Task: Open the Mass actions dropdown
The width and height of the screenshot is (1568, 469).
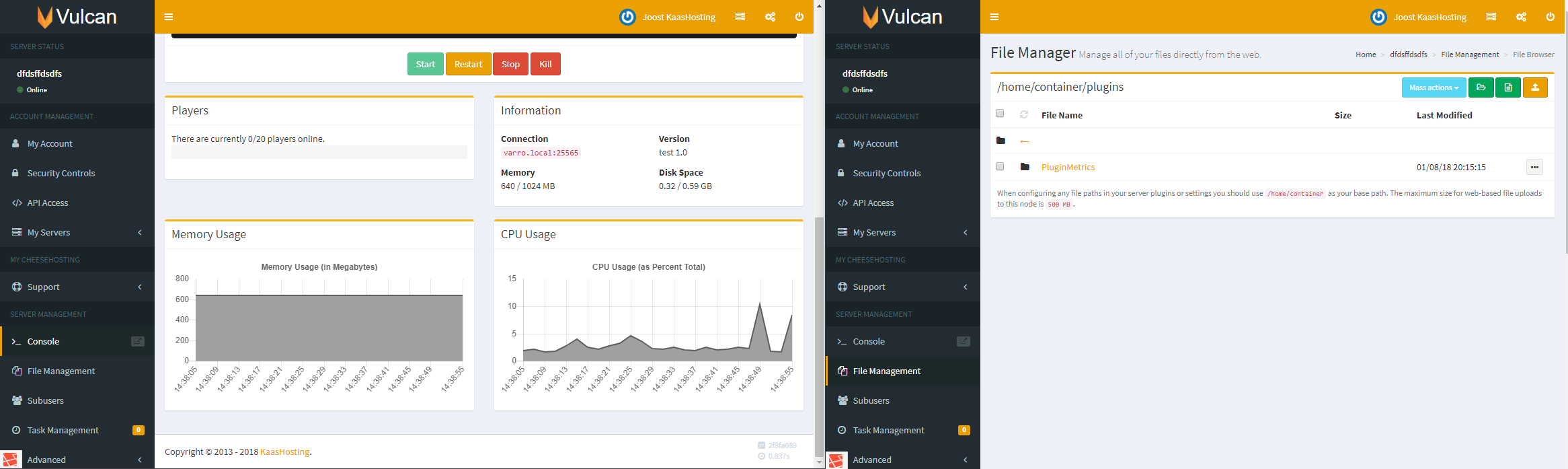Action: (1434, 87)
